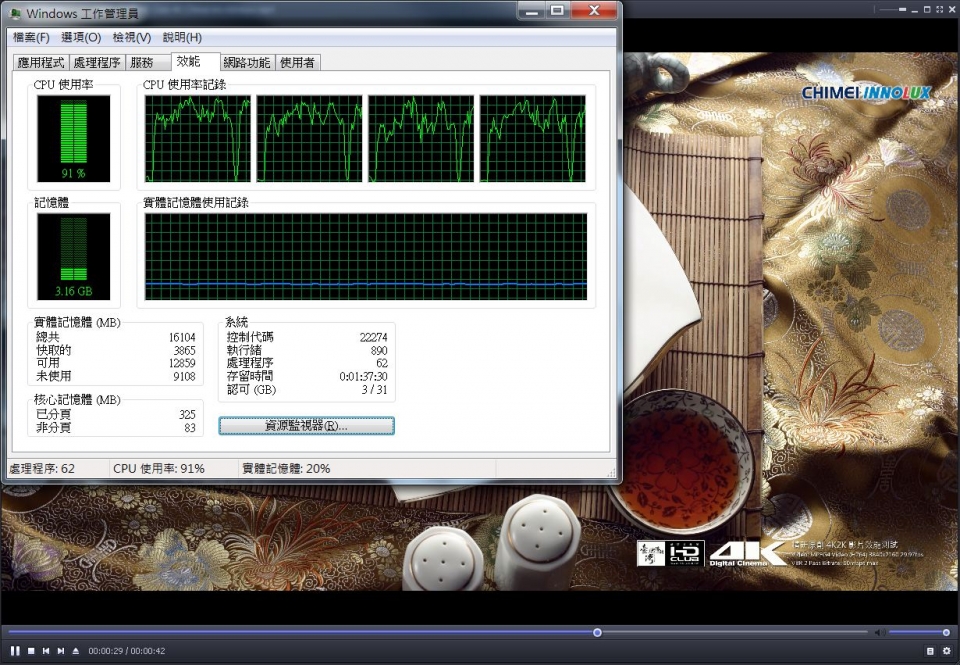
Task: Click the playback time display 00:00:29
Action: pyautogui.click(x=105, y=651)
